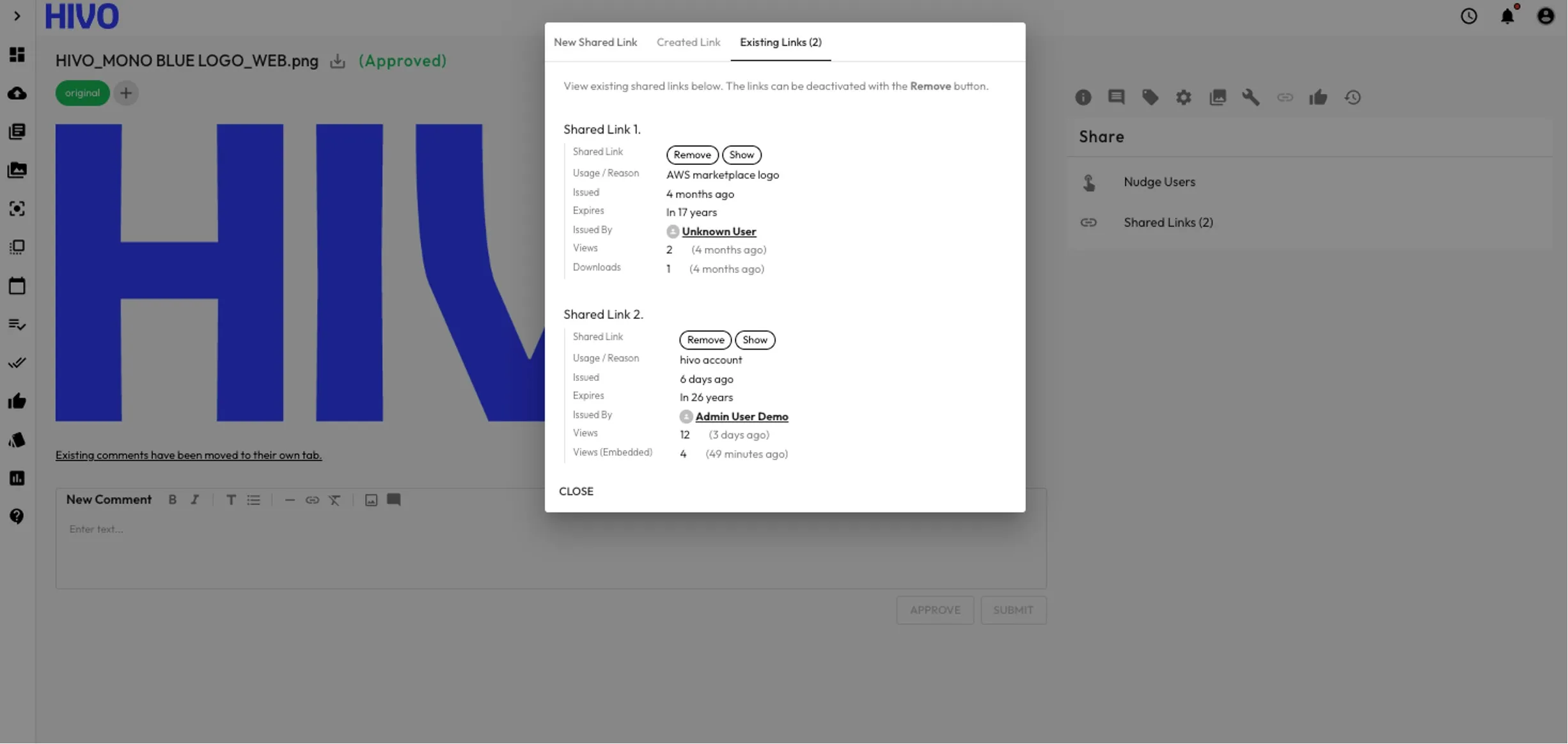
Task: Follow the existing comments moved link
Action: coord(189,455)
